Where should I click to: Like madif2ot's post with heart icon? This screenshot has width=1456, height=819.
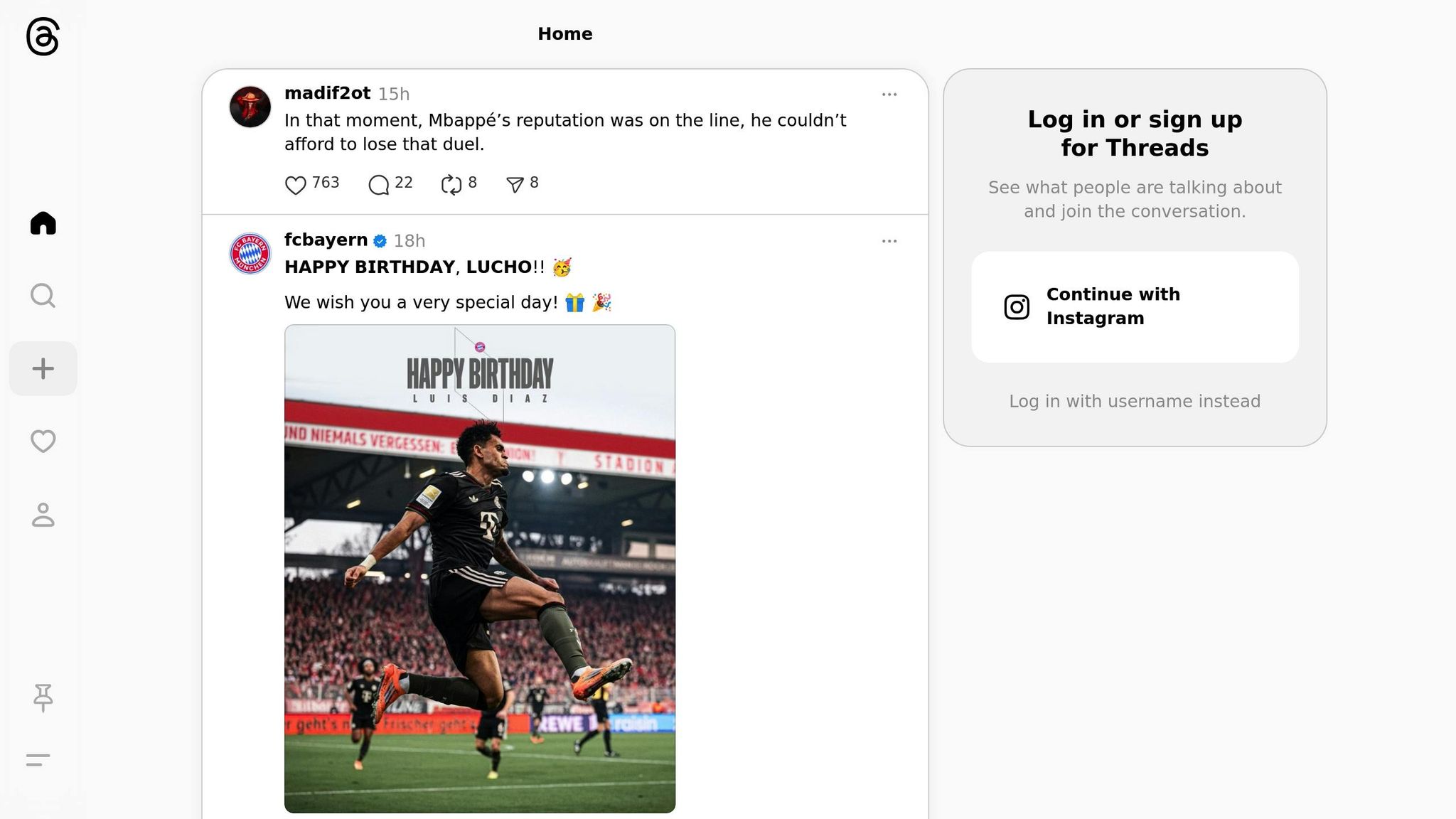[x=296, y=184]
